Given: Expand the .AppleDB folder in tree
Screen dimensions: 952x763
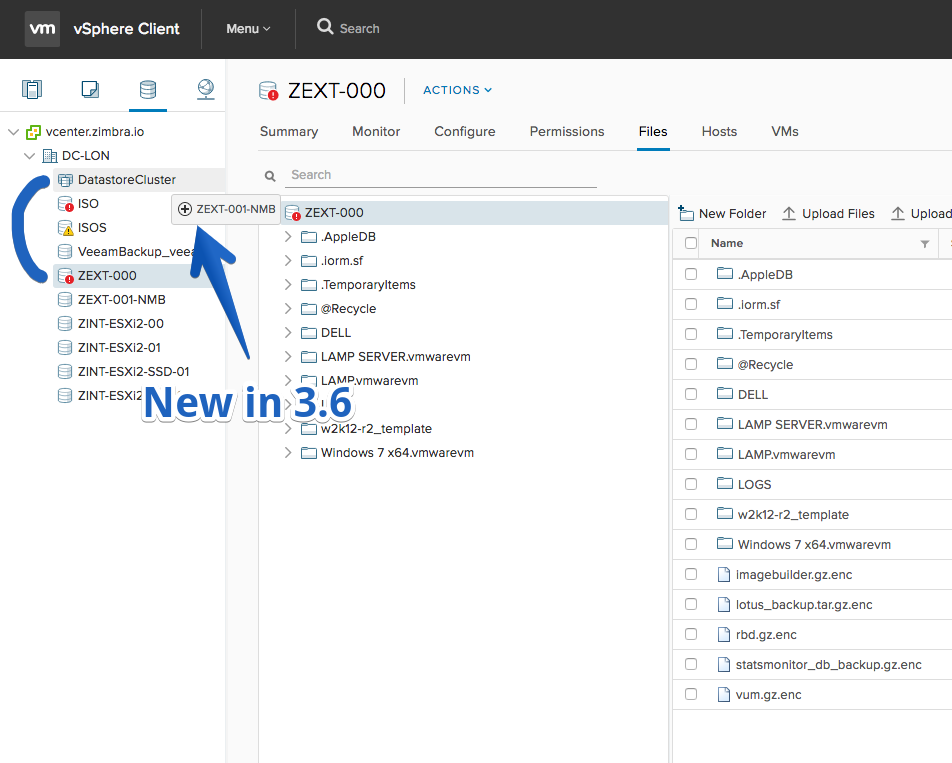Looking at the screenshot, I should click(x=288, y=237).
